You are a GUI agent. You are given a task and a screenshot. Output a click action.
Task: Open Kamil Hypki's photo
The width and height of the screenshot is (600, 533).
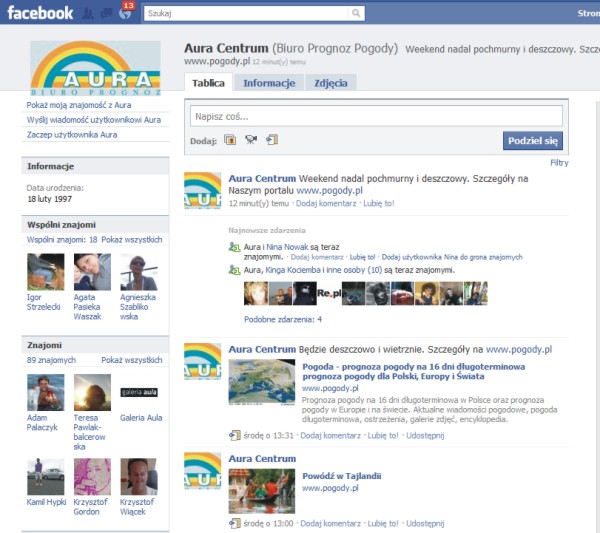46,477
